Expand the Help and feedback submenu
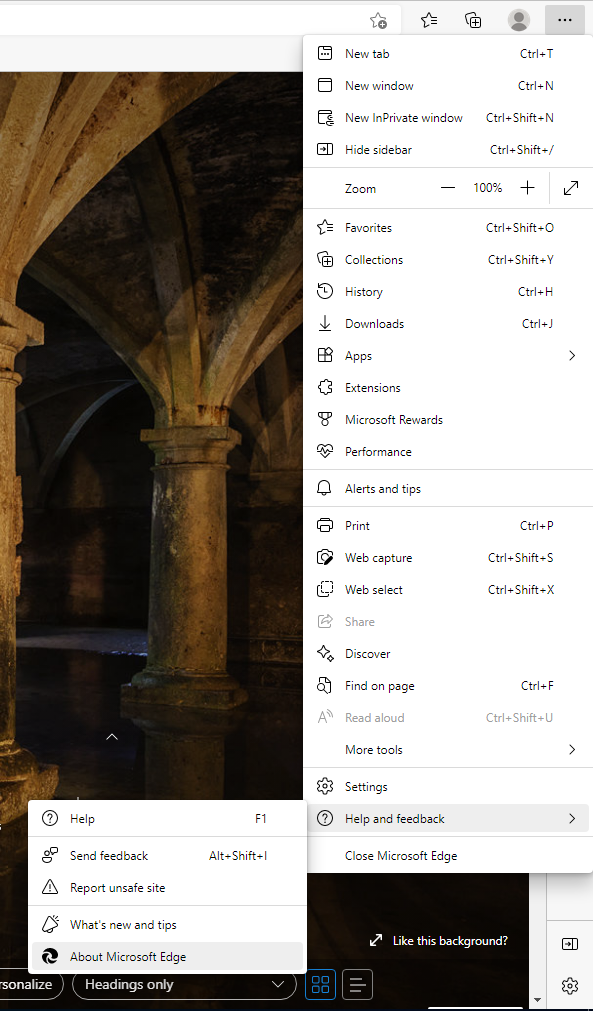The image size is (593, 1011). [448, 819]
